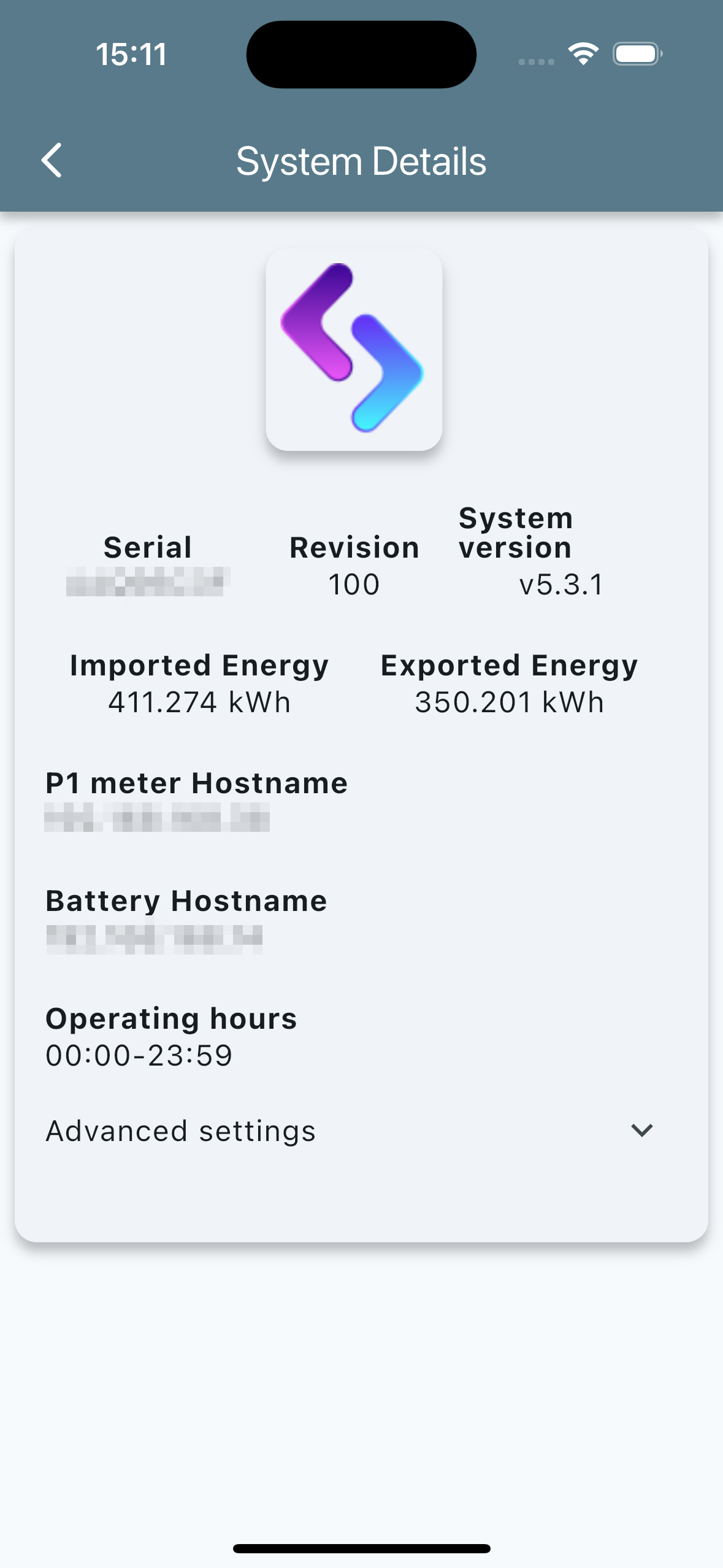The image size is (723, 1568).
Task: Tap the Exported Energy 350.201 kWh value
Action: [509, 702]
